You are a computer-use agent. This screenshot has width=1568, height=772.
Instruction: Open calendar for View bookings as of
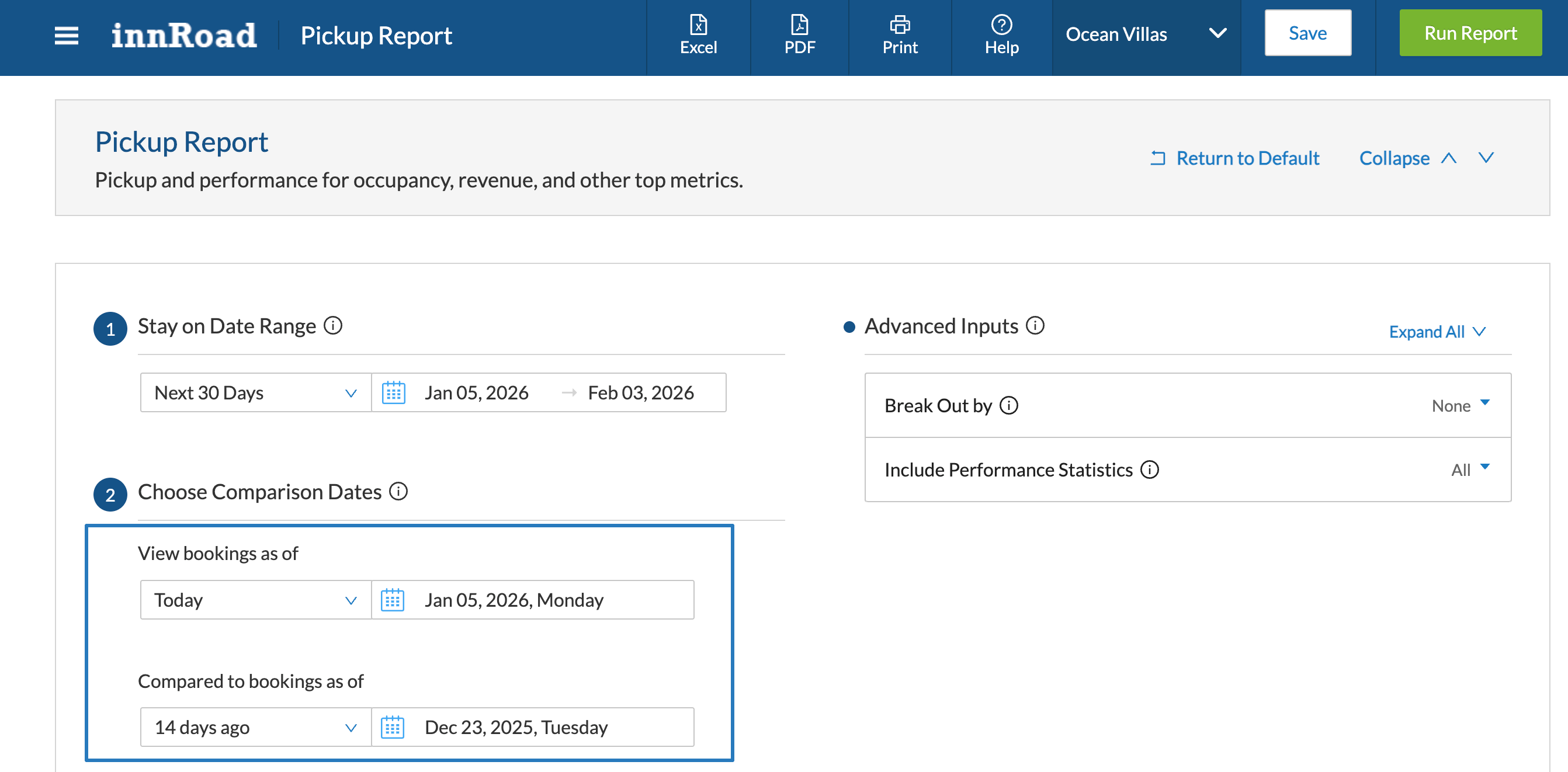(393, 600)
